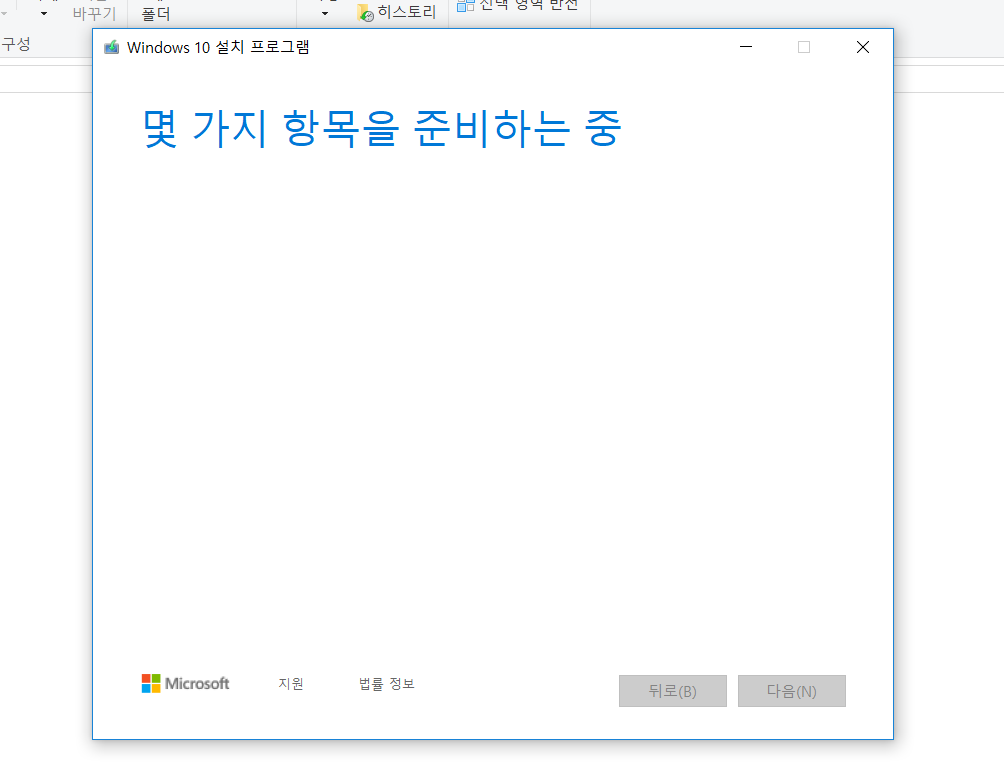
Task: Click the Windows 10 설치 프로그램 title text
Action: (218, 47)
